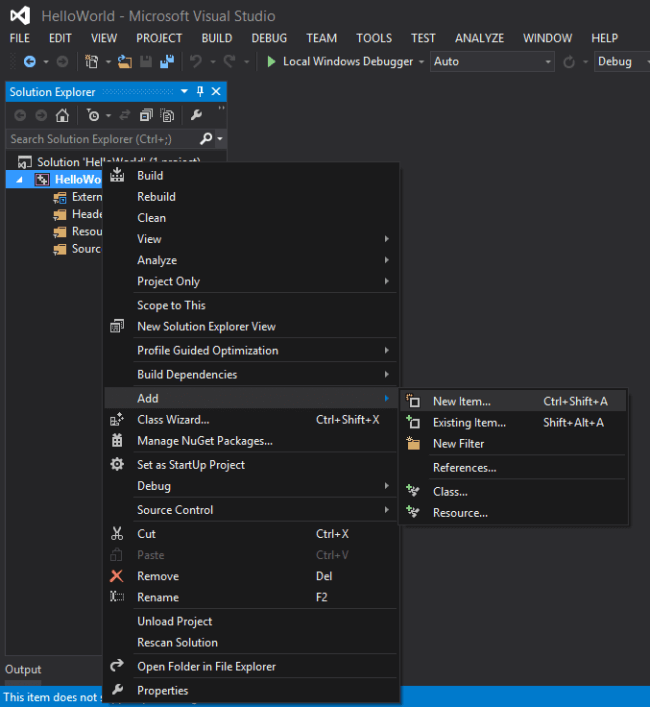Viewport: 650px width, 707px height.
Task: Click the Open File toolbar icon
Action: pyautogui.click(x=125, y=61)
